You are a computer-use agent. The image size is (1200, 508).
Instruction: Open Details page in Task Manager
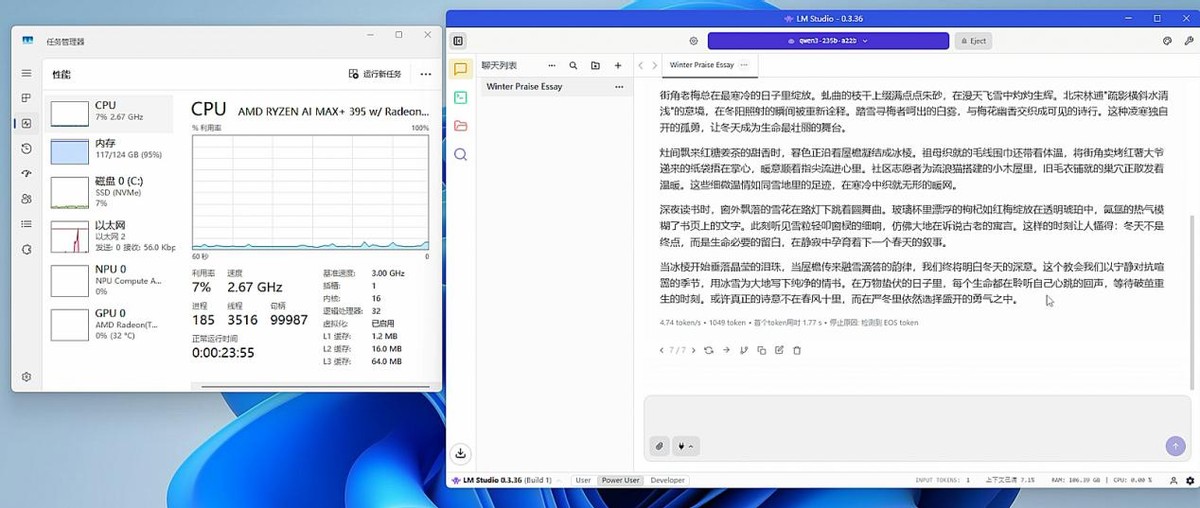coord(27,224)
